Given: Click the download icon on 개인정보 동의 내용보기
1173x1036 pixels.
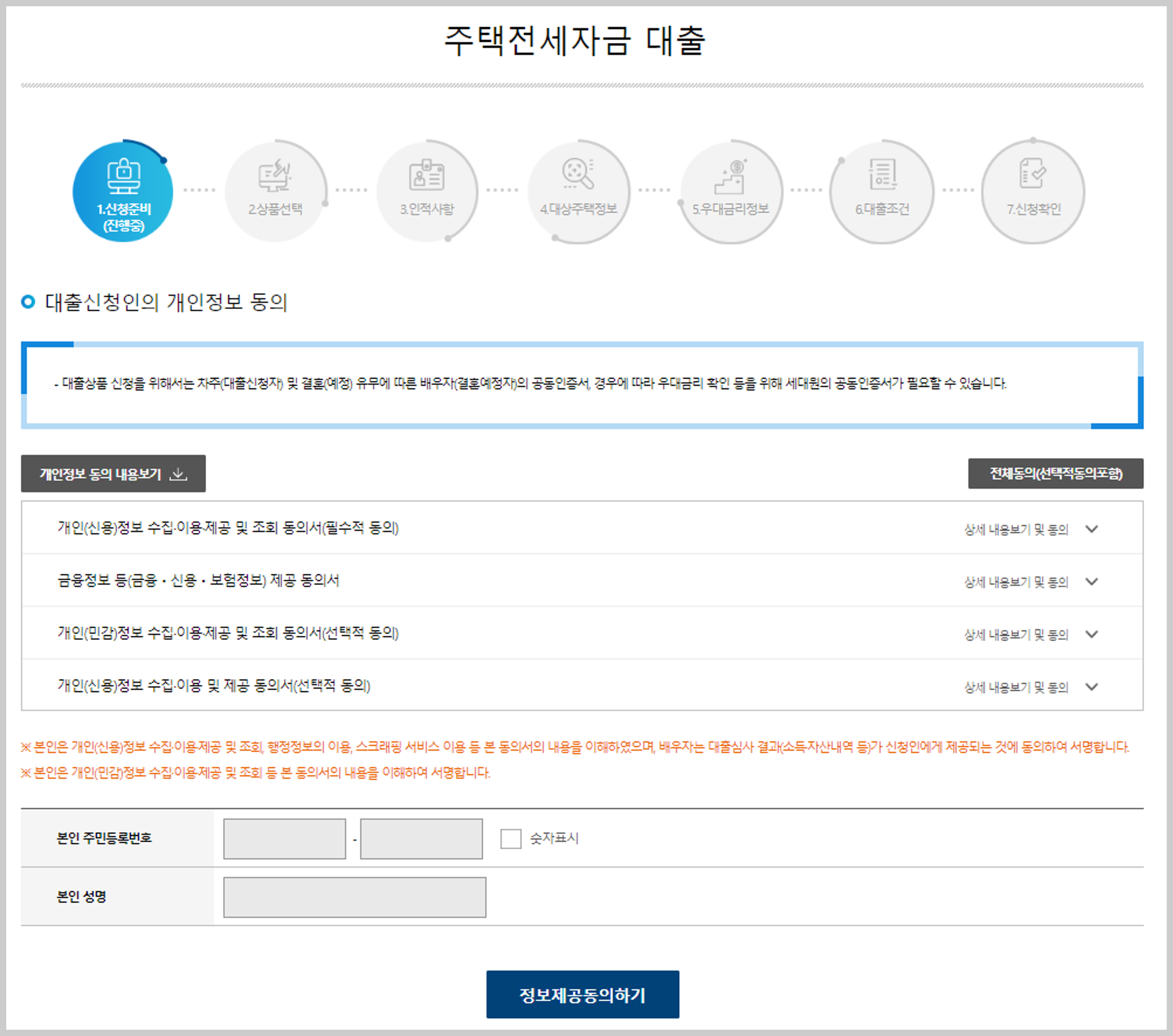Looking at the screenshot, I should click(178, 473).
